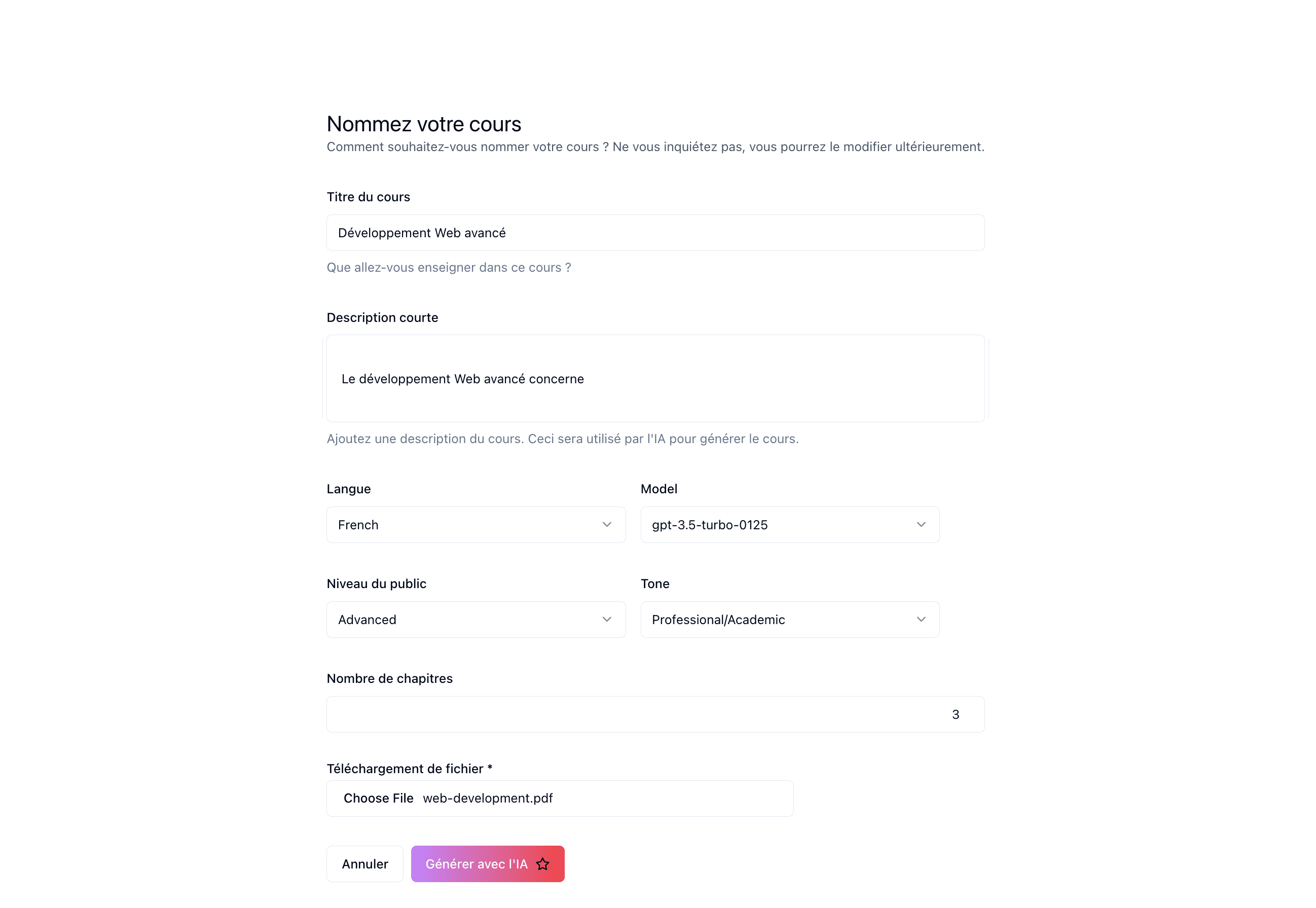
Task: Click the Générer avec l'IA button
Action: pyautogui.click(x=487, y=863)
